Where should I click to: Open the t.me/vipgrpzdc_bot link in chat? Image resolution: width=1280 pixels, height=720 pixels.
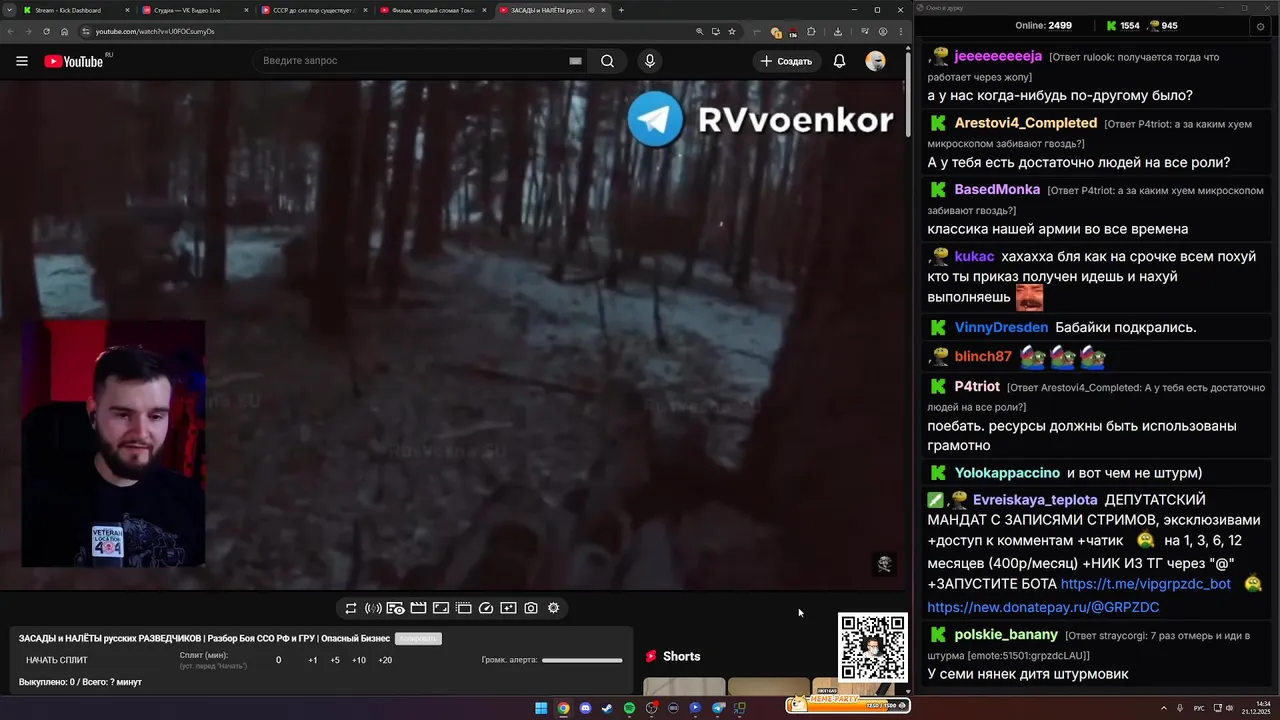(1145, 584)
